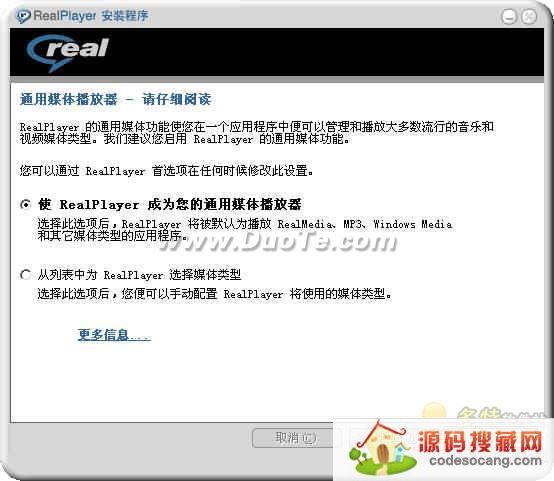Click the sentence about changing settings in preferences
This screenshot has width=554, height=481.
(x=166, y=171)
